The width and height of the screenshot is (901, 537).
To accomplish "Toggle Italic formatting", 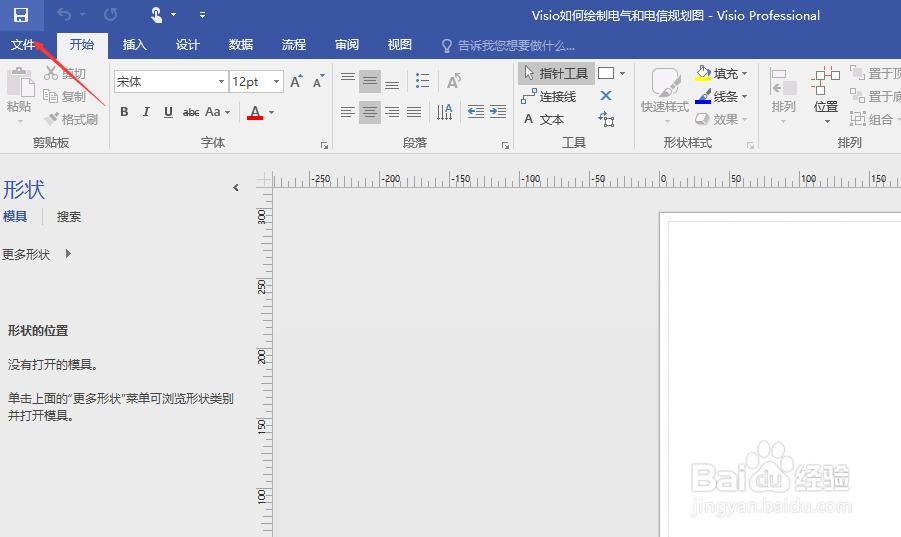I will tap(146, 112).
